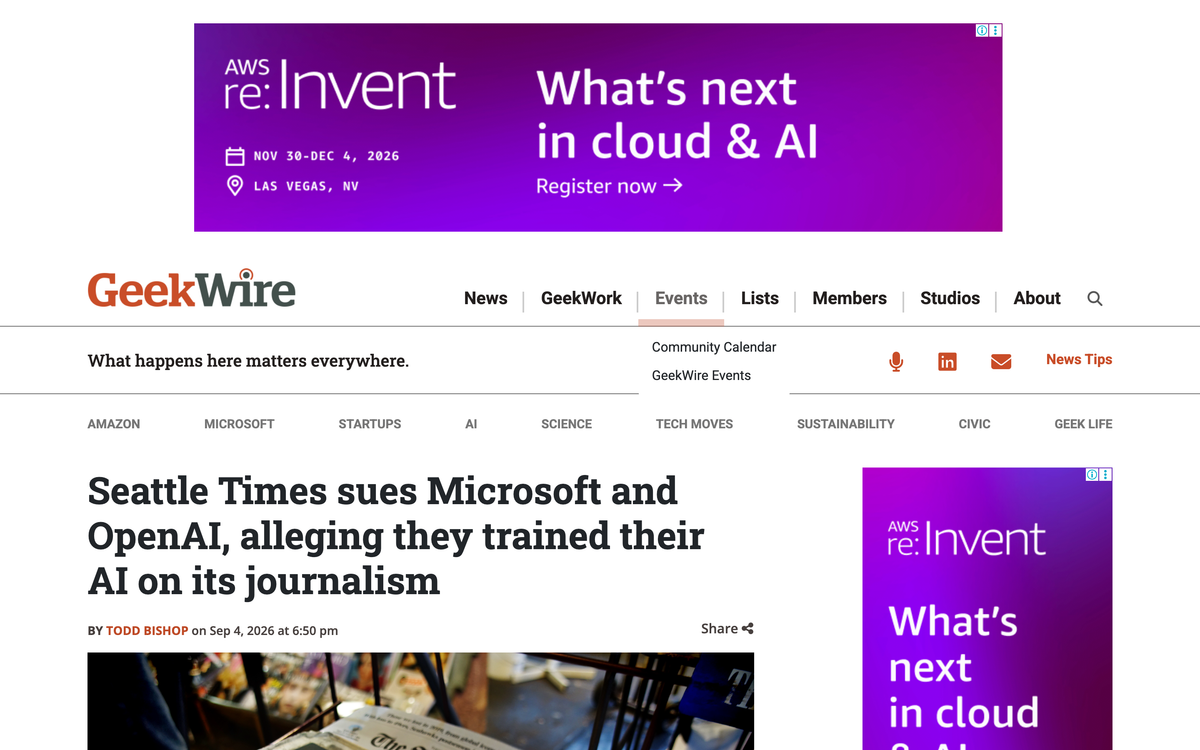Expand the Events menu
The width and height of the screenshot is (1200, 750).
[681, 298]
